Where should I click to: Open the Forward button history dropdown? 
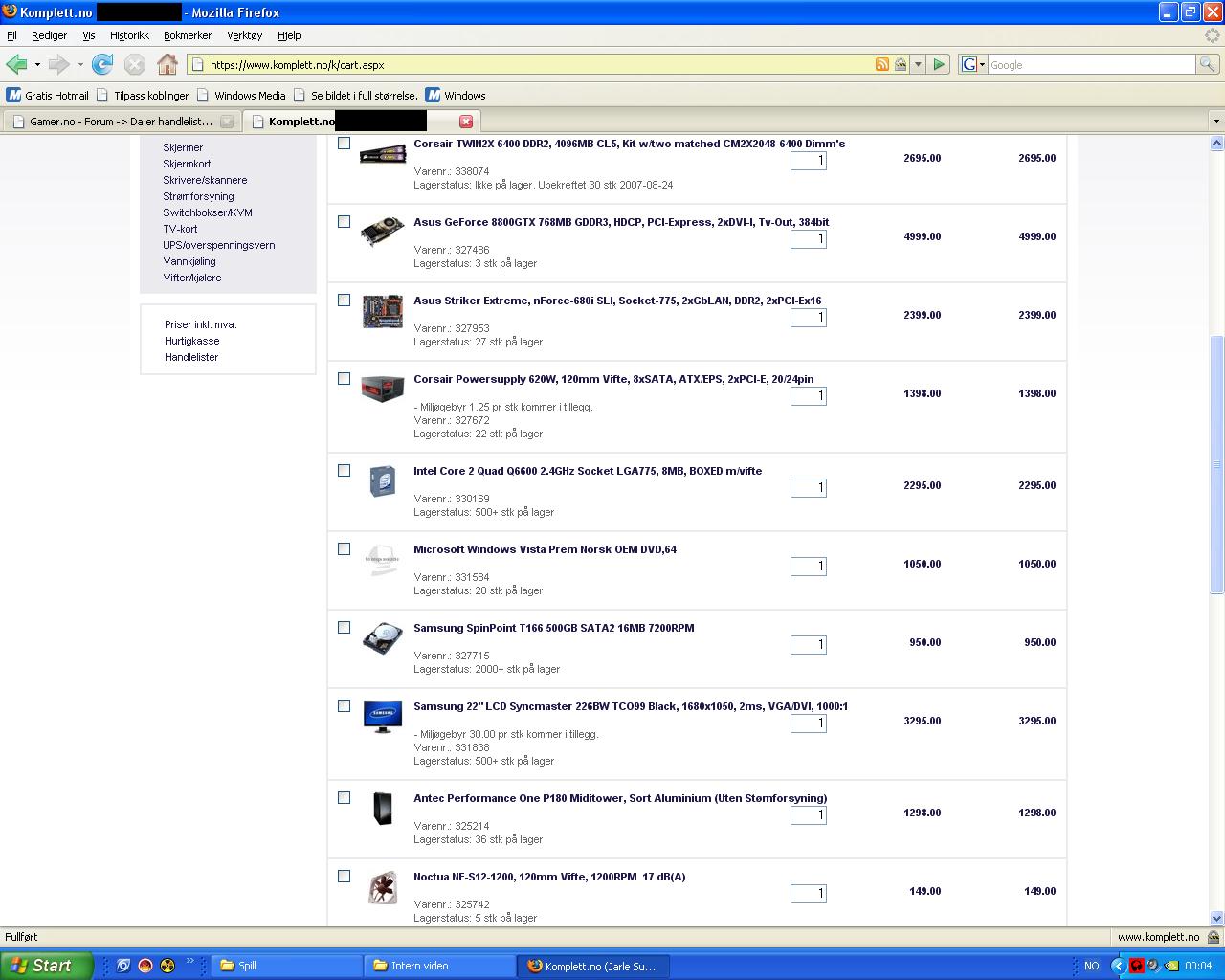pyautogui.click(x=80, y=64)
